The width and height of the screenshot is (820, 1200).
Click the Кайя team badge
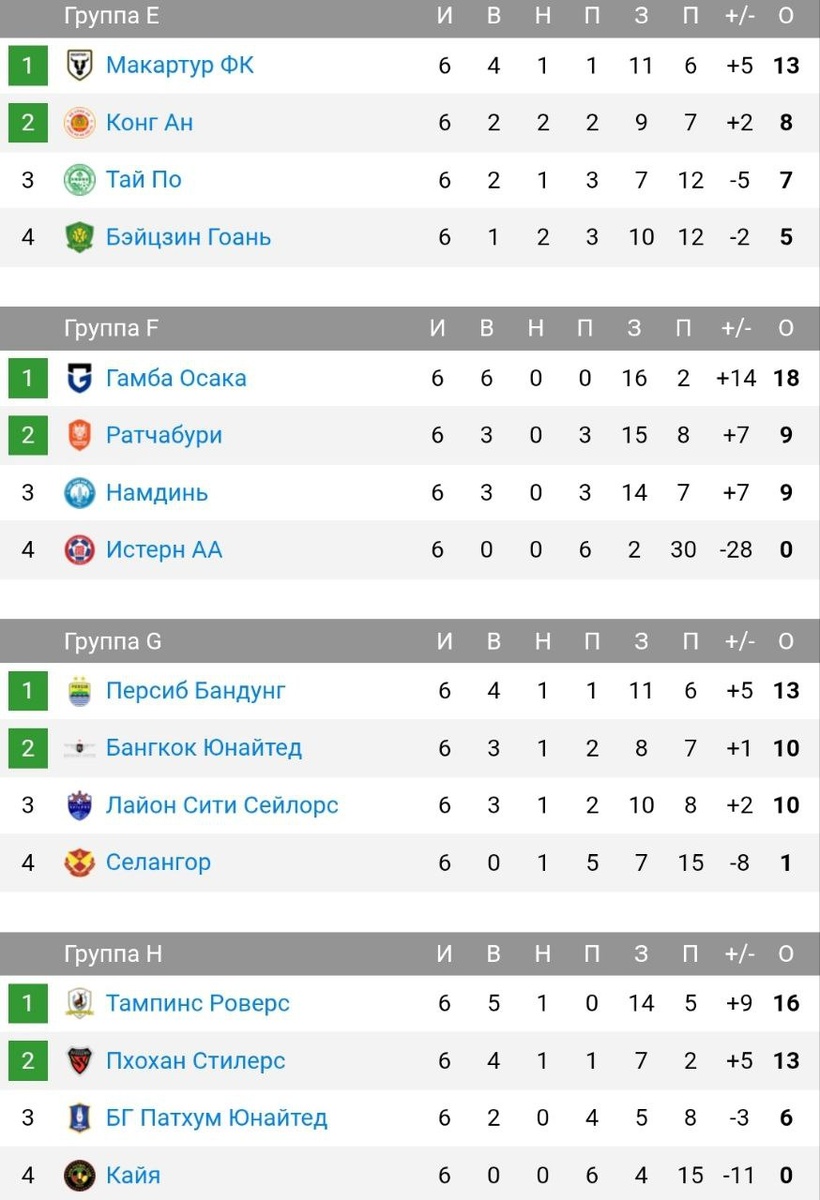point(79,1175)
